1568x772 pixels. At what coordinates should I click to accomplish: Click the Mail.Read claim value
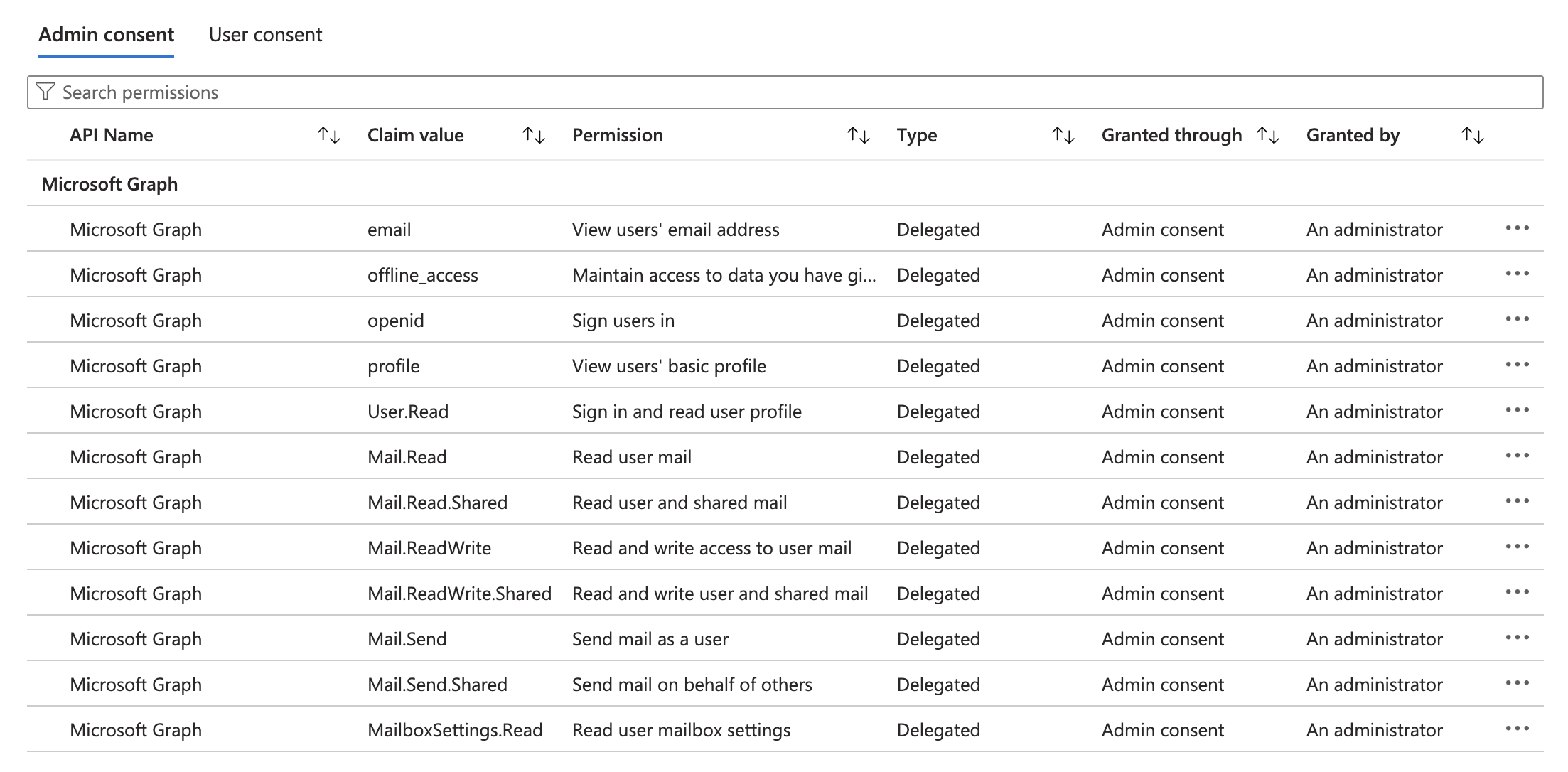coord(407,457)
